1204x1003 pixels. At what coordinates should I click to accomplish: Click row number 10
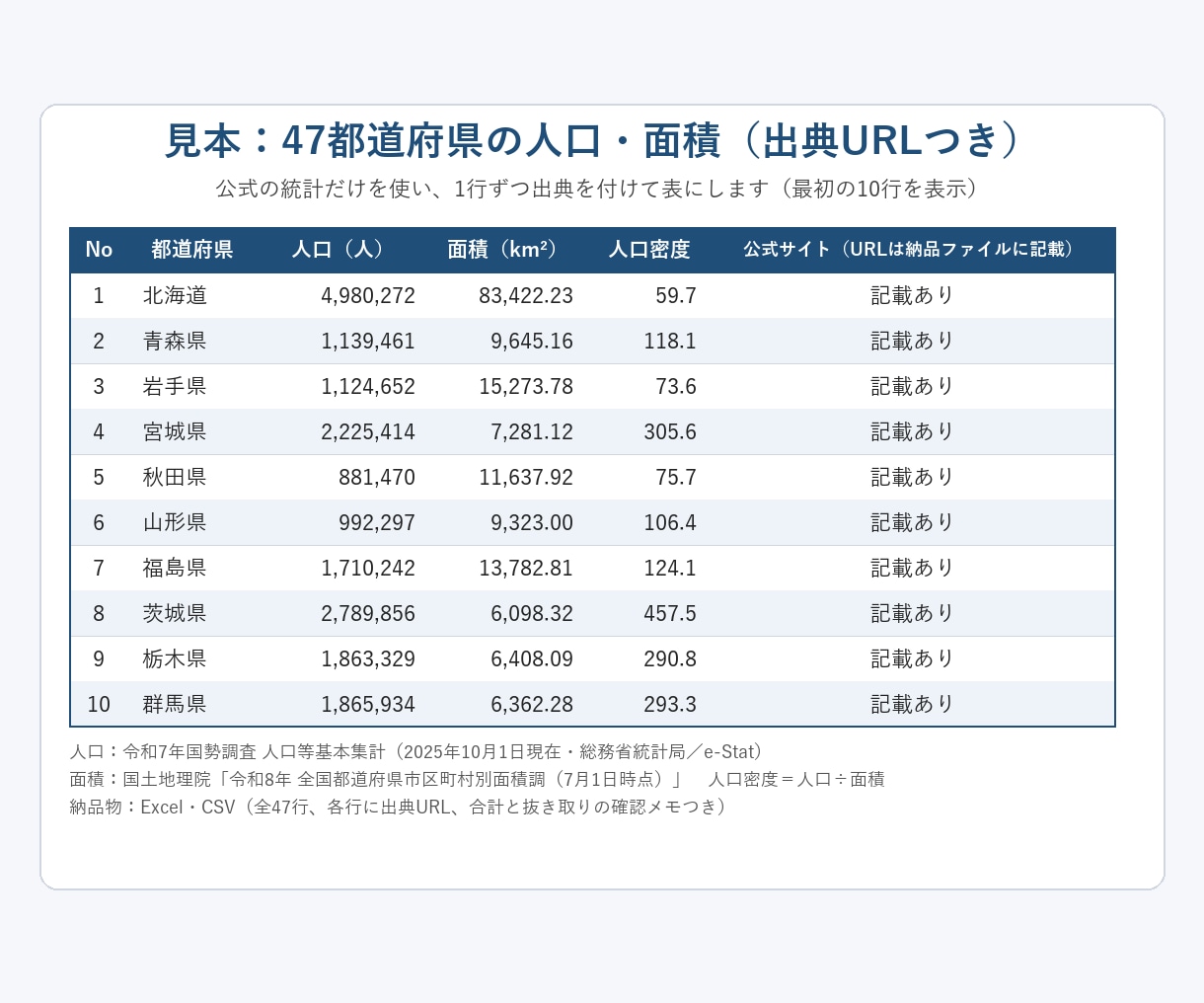point(99,705)
